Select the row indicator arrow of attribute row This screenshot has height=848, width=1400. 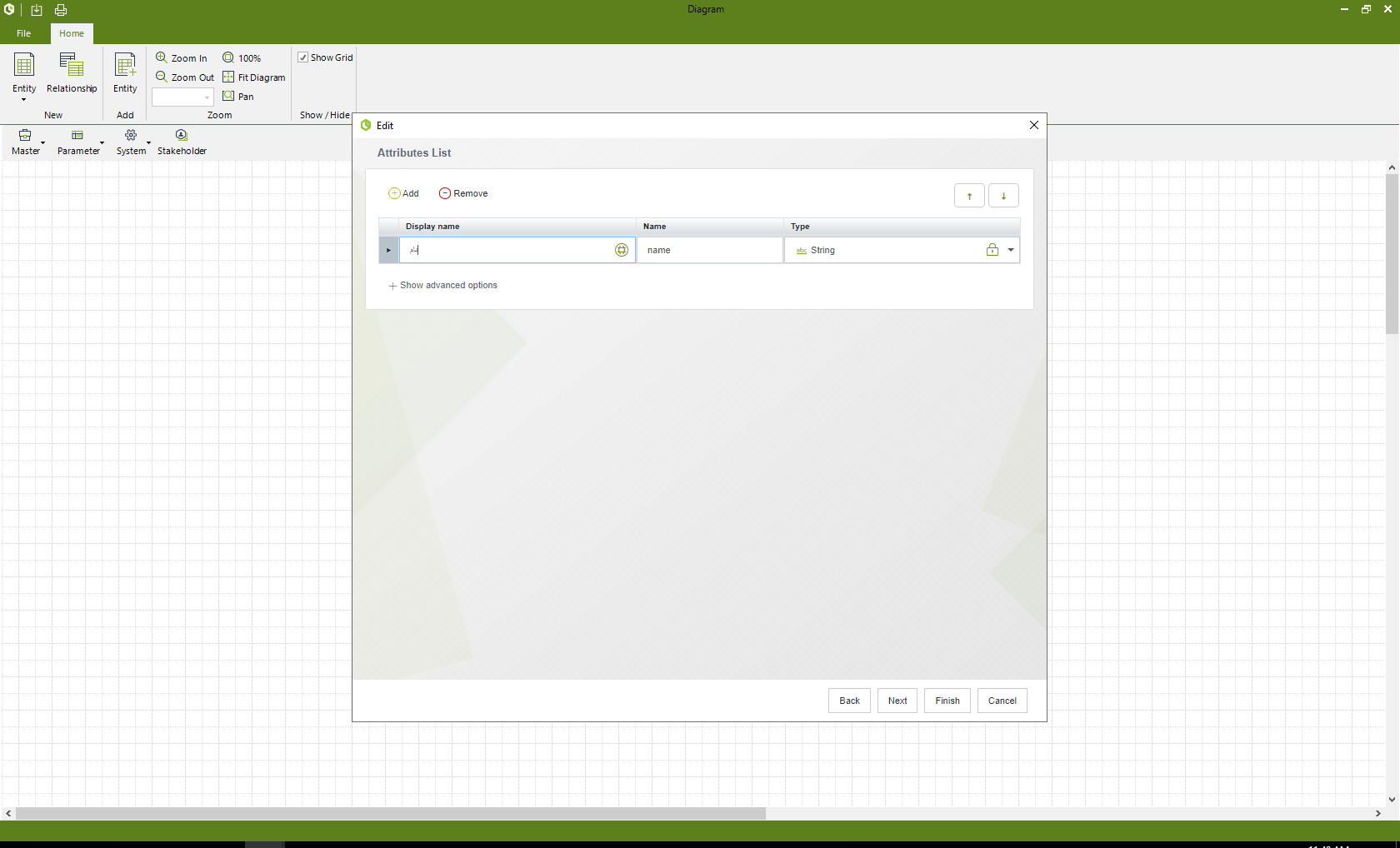388,250
